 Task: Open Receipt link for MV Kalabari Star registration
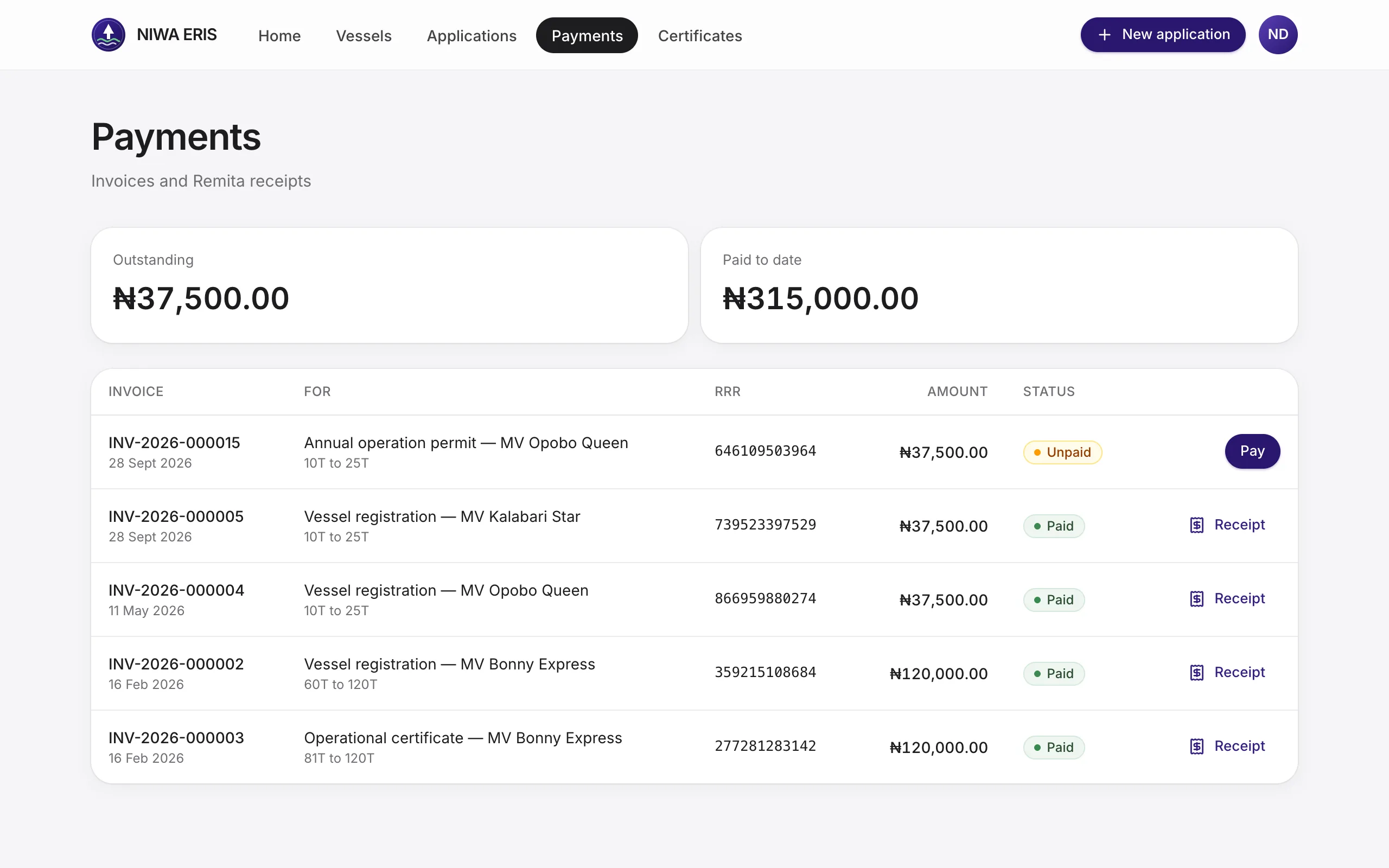point(1228,525)
